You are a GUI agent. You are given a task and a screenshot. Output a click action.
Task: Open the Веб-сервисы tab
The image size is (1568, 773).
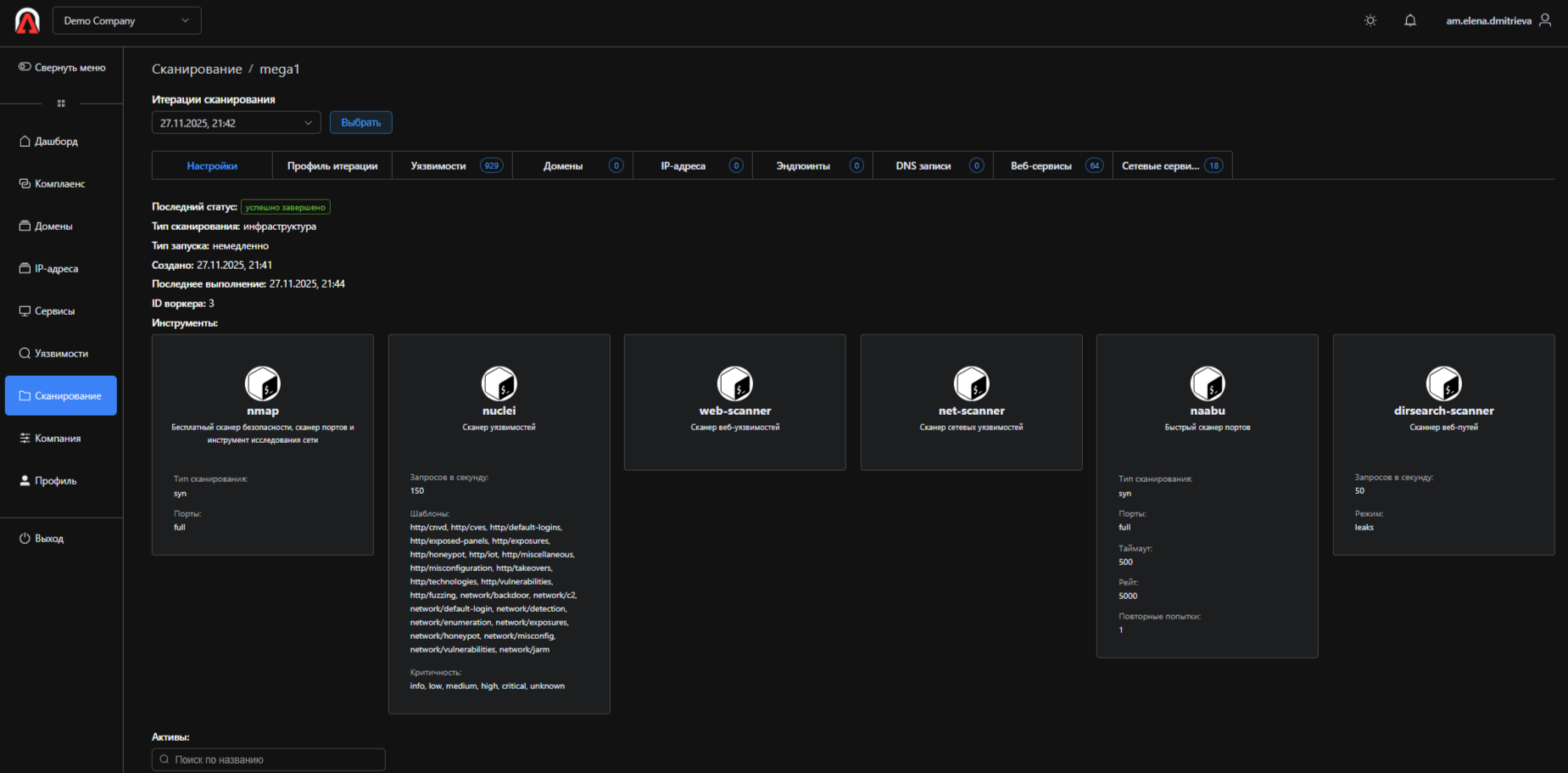pos(1053,165)
